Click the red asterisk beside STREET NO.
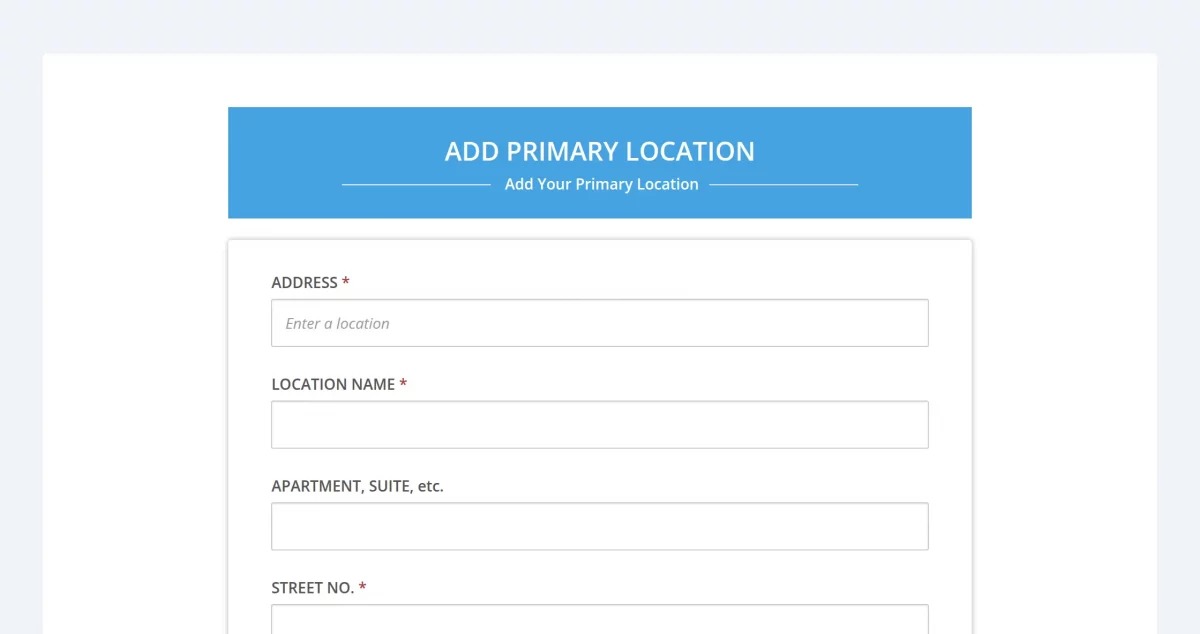1200x634 pixels. [x=362, y=588]
